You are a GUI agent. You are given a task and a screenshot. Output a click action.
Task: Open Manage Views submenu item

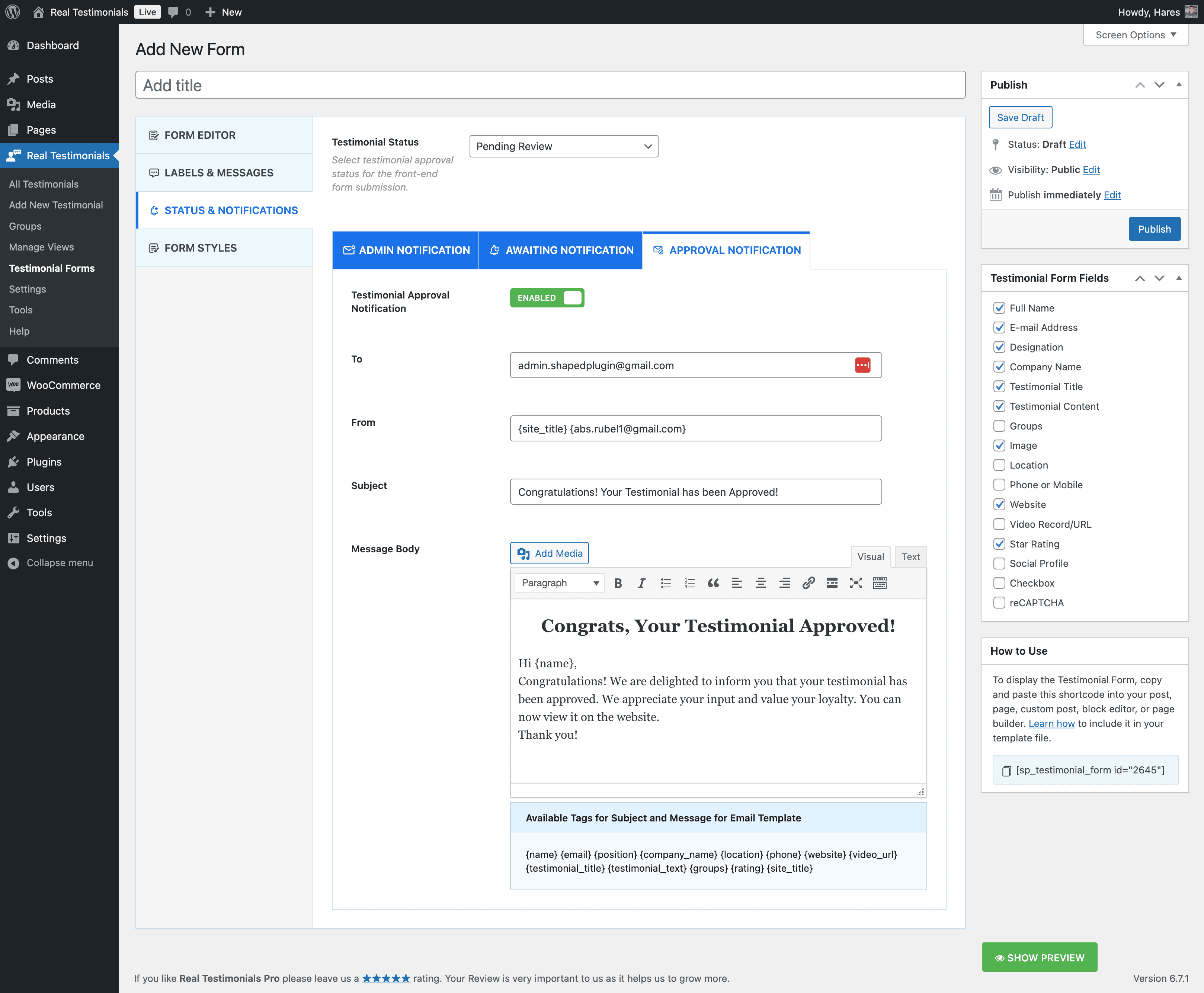point(41,247)
